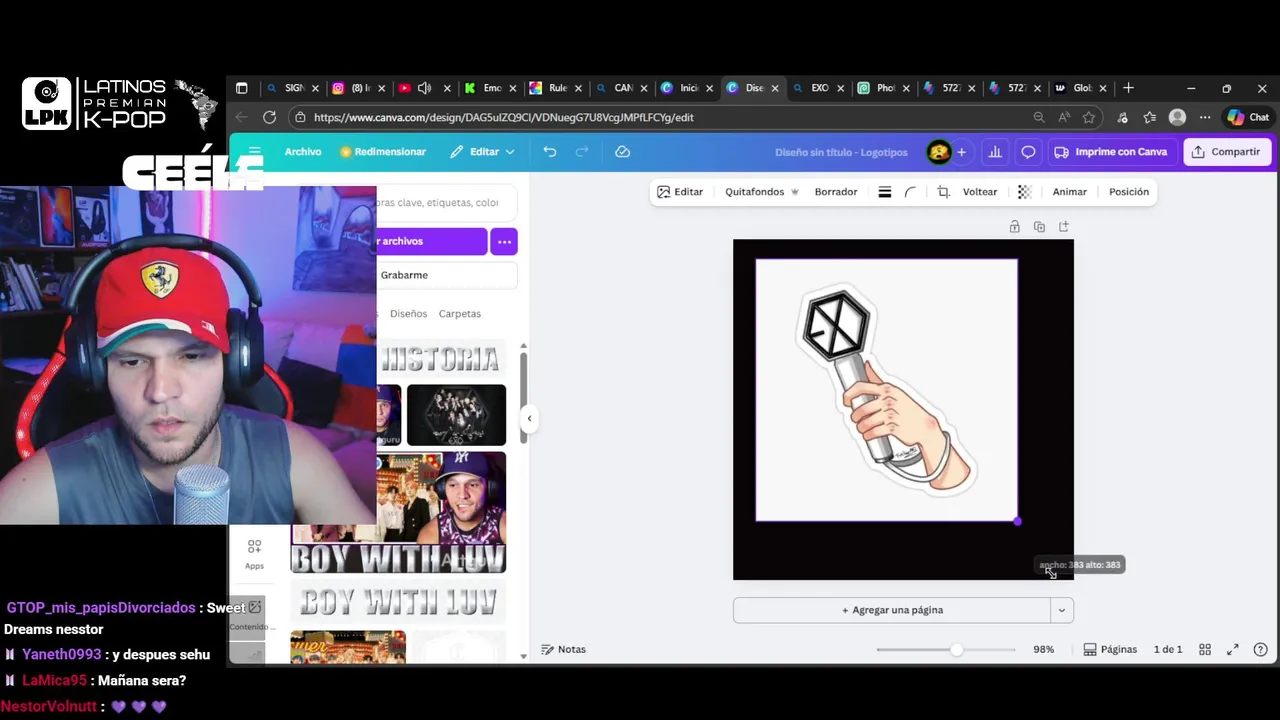Check the cloud save status icon
The width and height of the screenshot is (1280, 720).
point(622,152)
